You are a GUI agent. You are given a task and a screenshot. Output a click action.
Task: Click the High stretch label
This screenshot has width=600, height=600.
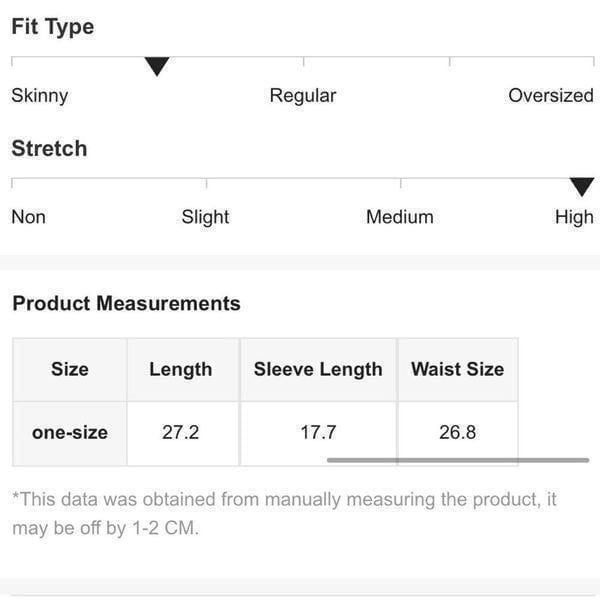point(574,217)
